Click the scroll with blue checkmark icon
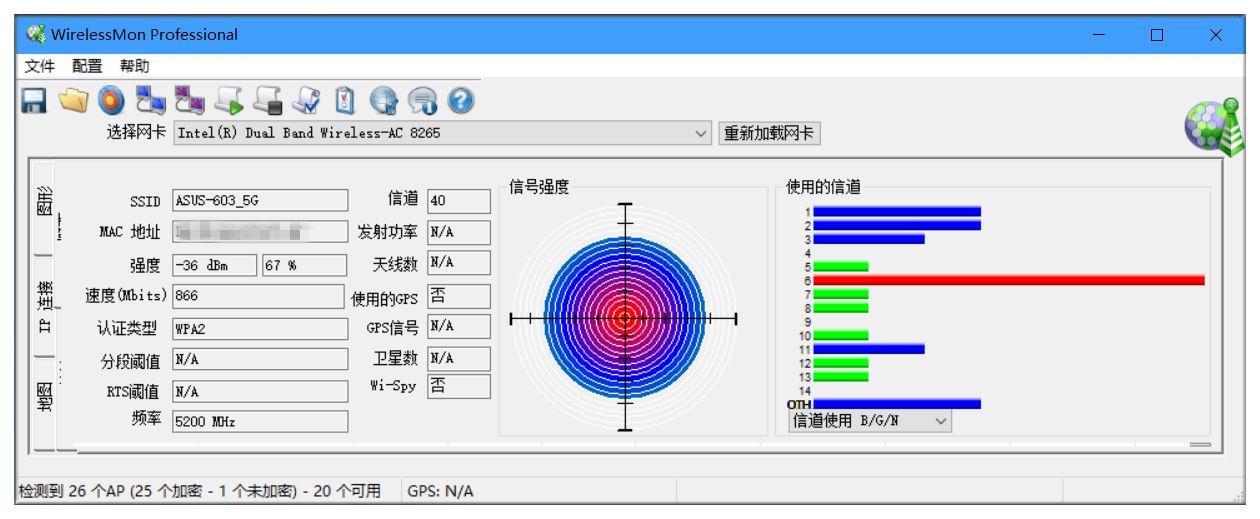The image size is (1260, 519). pos(305,100)
